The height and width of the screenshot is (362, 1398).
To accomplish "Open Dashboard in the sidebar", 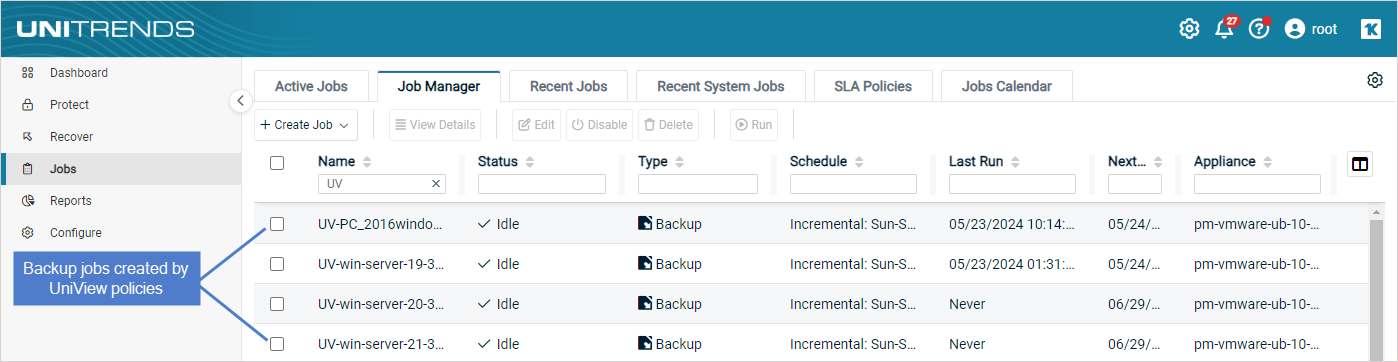I will (x=120, y=73).
